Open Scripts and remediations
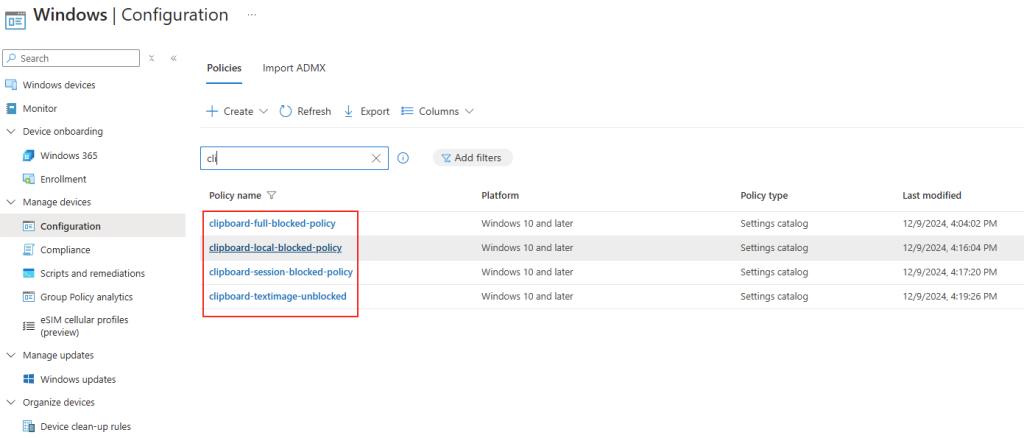This screenshot has height=438, width=1024. pyautogui.click(x=92, y=274)
